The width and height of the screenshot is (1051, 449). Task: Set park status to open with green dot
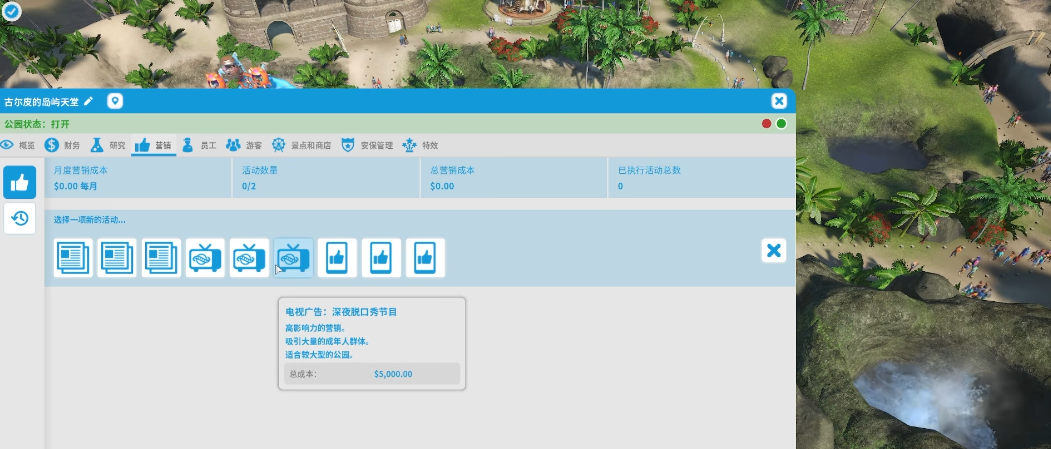(781, 123)
